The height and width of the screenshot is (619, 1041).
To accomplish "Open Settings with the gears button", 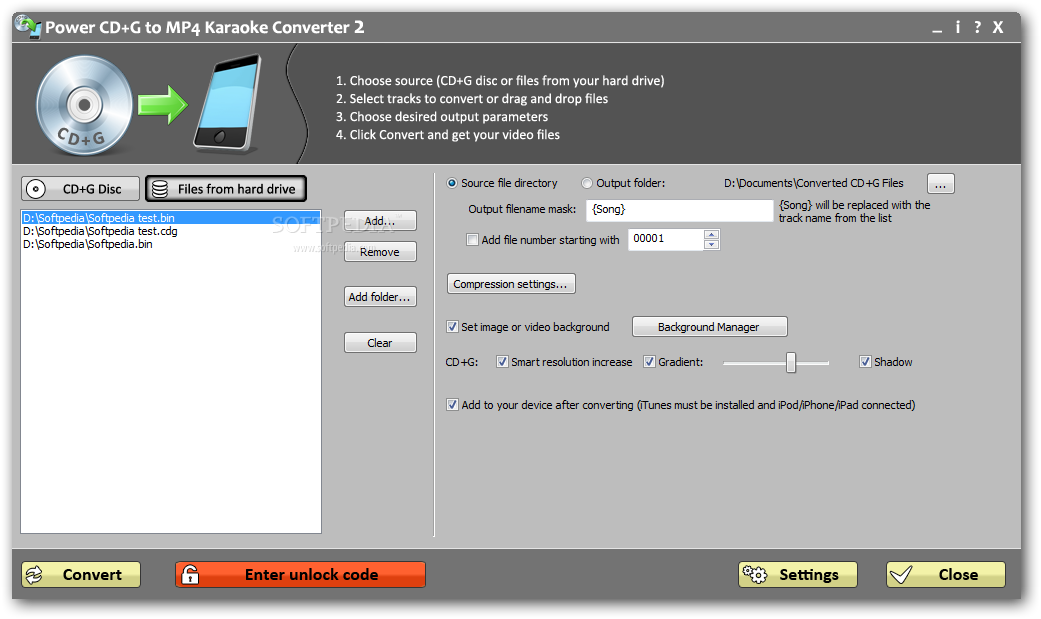I will tap(798, 575).
